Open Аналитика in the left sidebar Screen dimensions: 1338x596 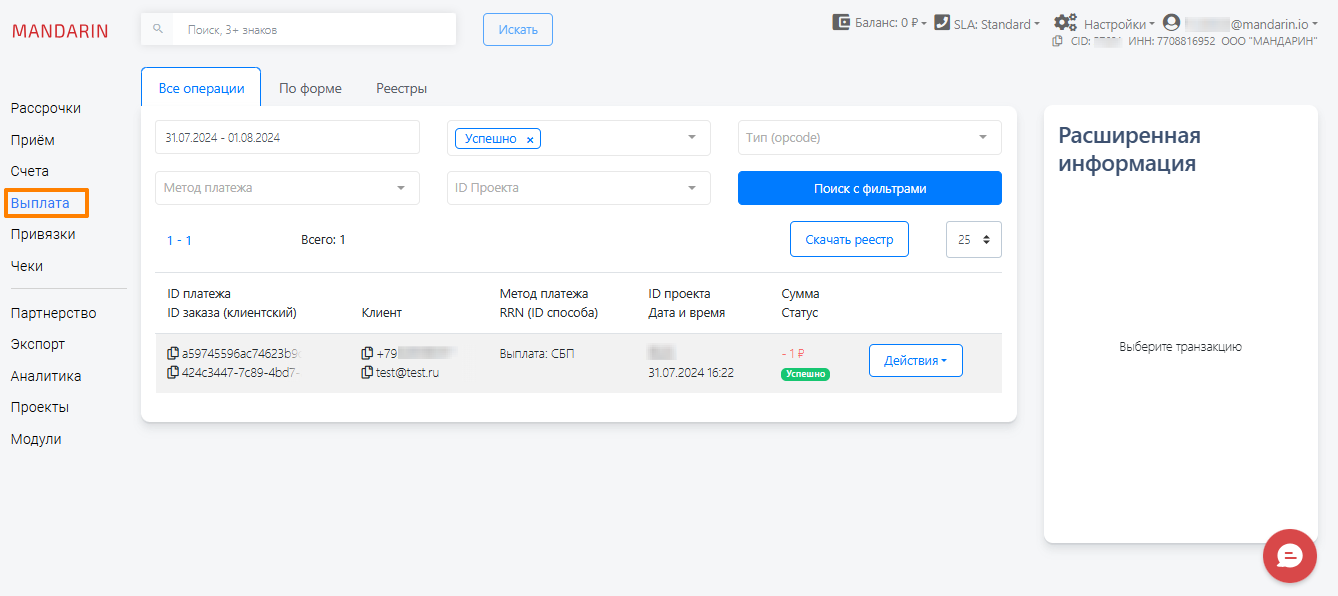point(46,376)
